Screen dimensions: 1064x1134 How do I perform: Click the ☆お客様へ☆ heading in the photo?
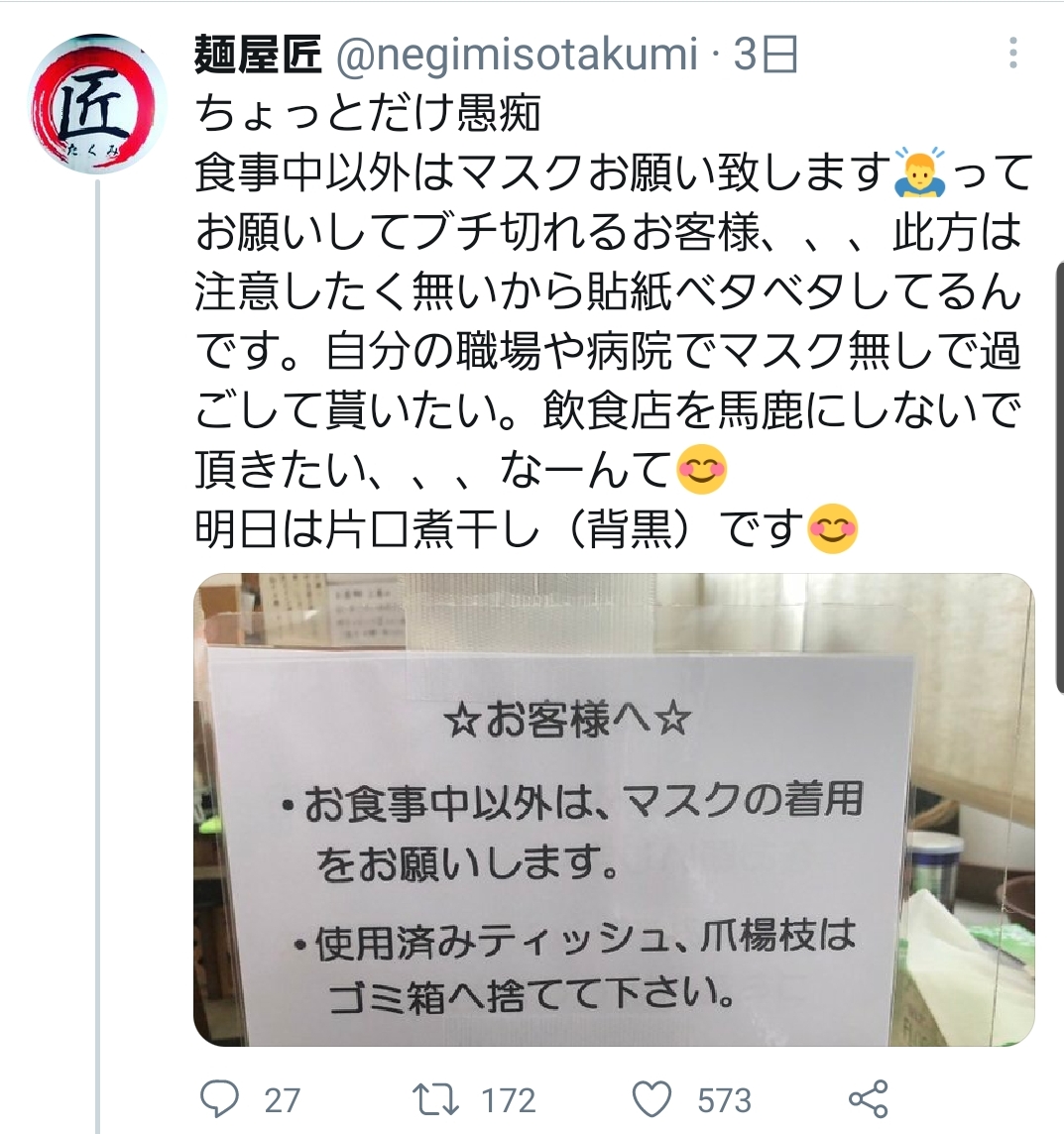[x=568, y=721]
